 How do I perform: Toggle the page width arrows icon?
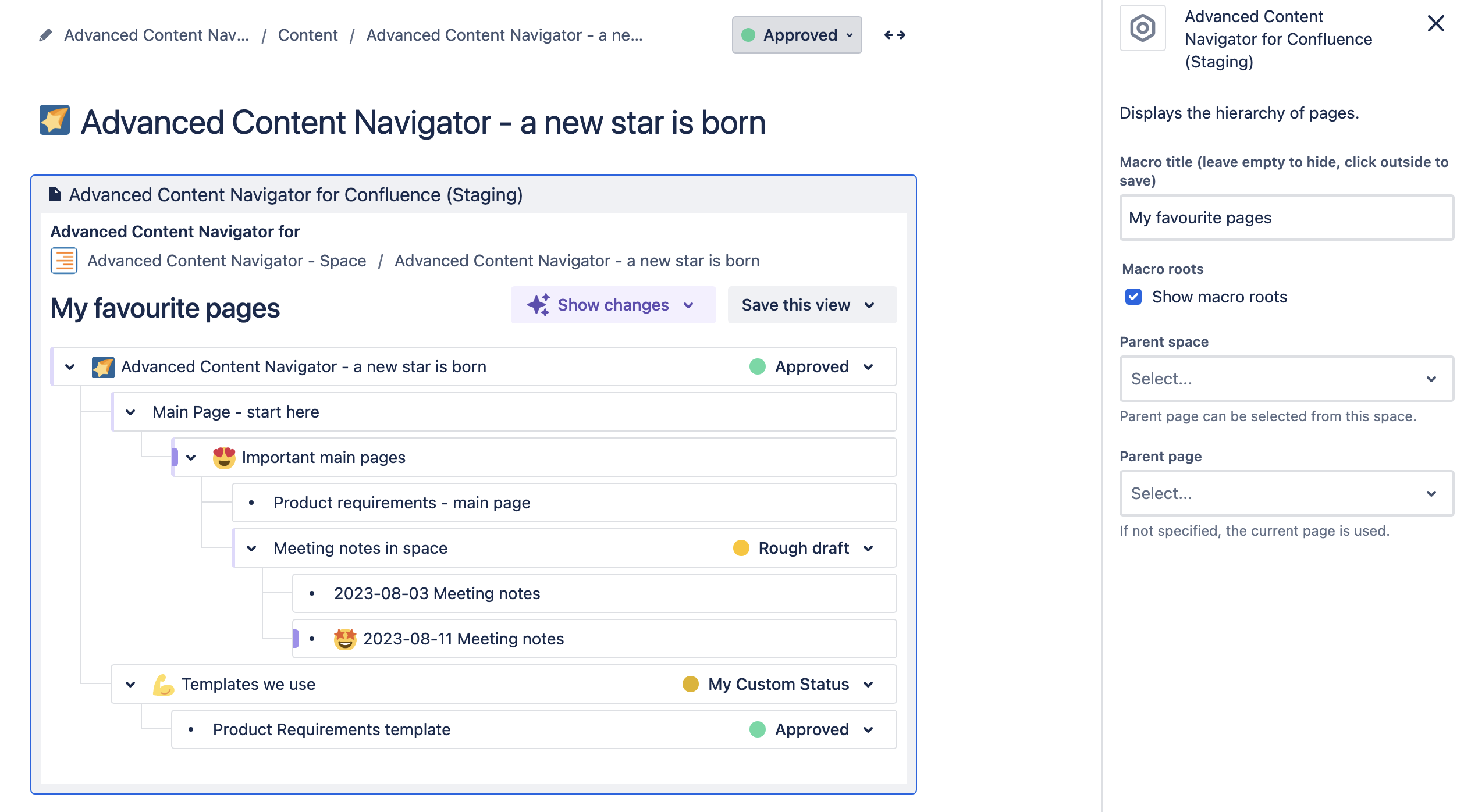coord(894,35)
